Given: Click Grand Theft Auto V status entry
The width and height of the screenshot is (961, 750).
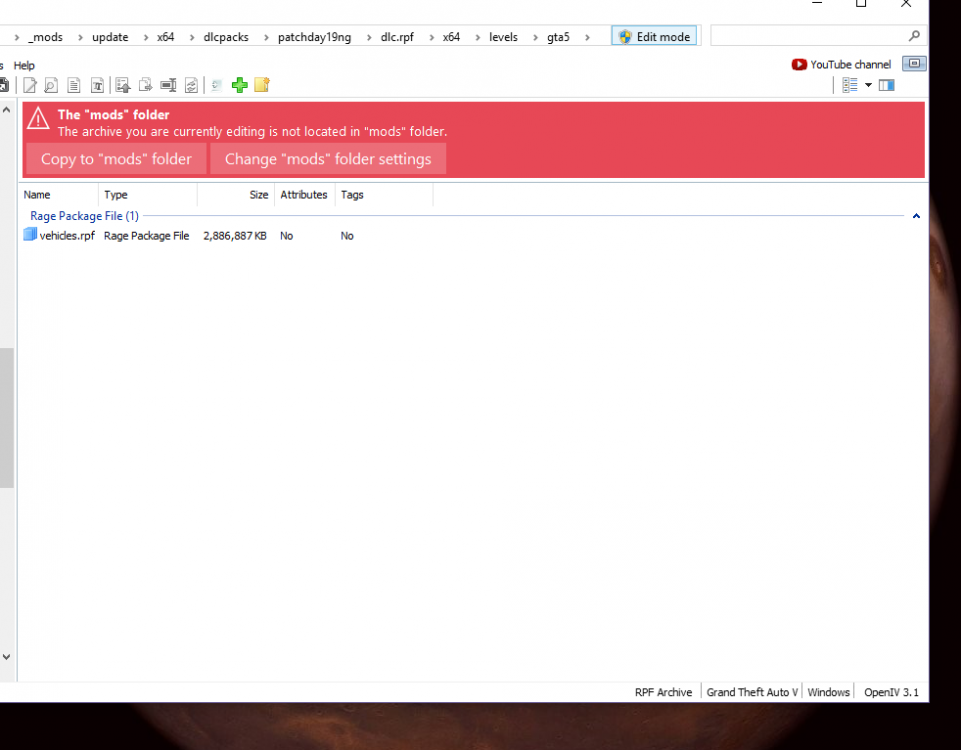Looking at the screenshot, I should pyautogui.click(x=752, y=692).
